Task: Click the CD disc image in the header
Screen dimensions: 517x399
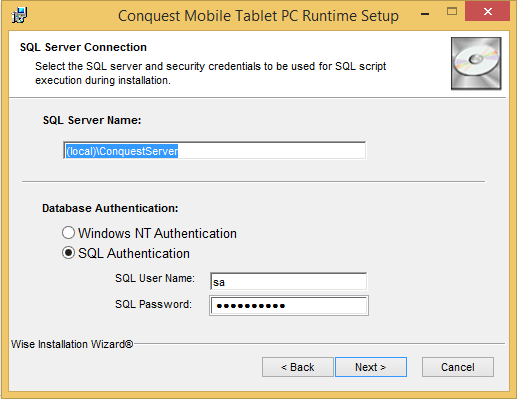Action: tap(476, 63)
